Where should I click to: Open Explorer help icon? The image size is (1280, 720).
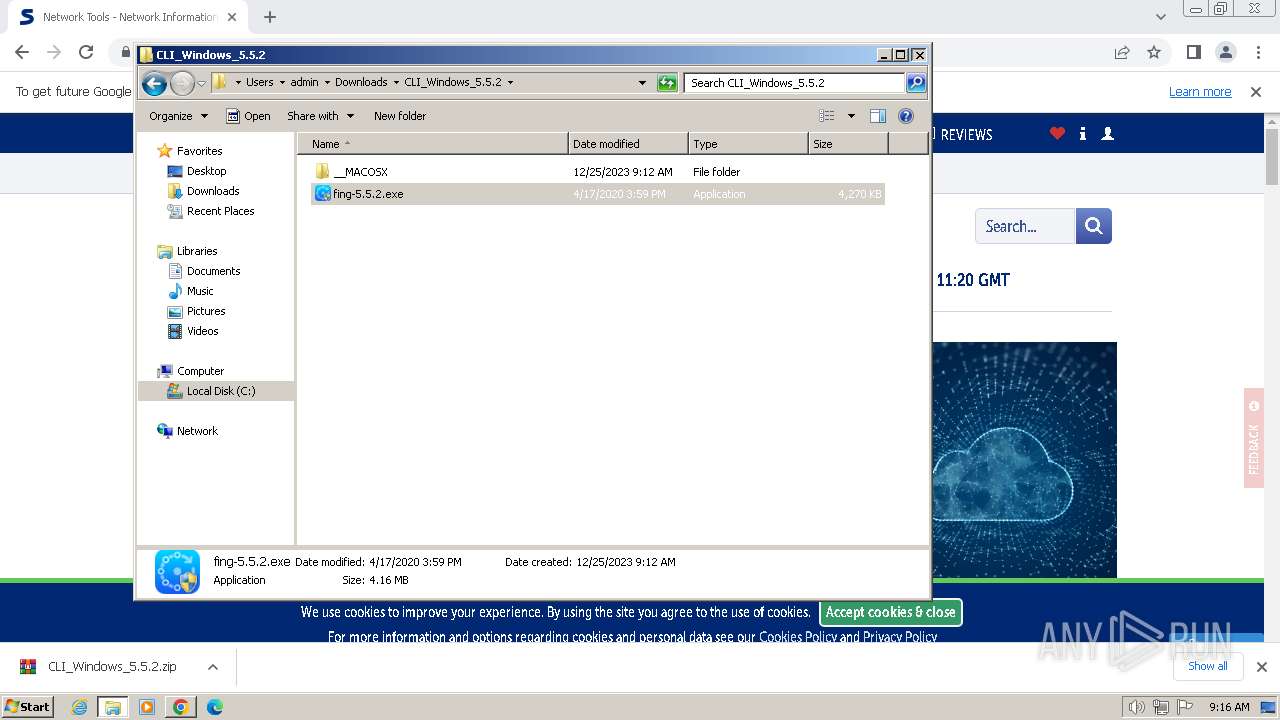click(906, 116)
